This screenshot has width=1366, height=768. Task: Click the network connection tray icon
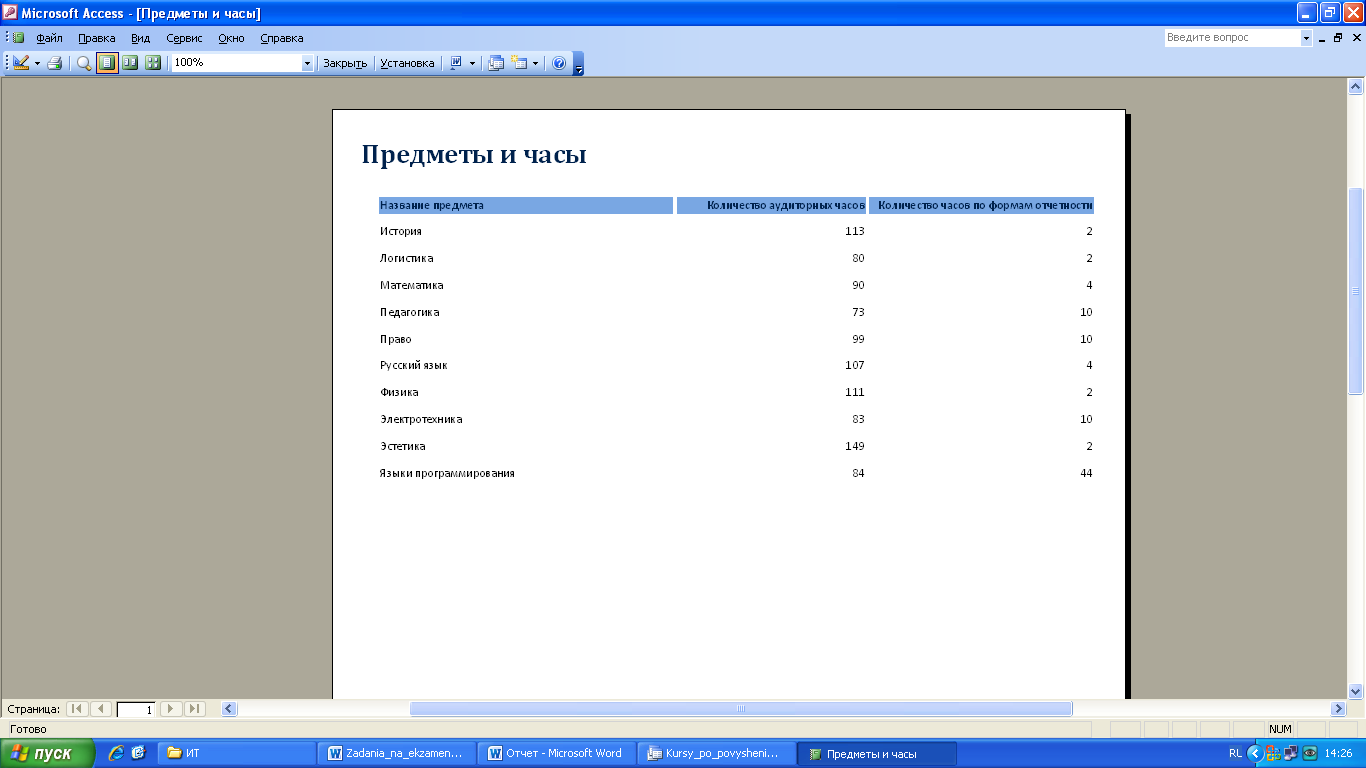[1290, 754]
